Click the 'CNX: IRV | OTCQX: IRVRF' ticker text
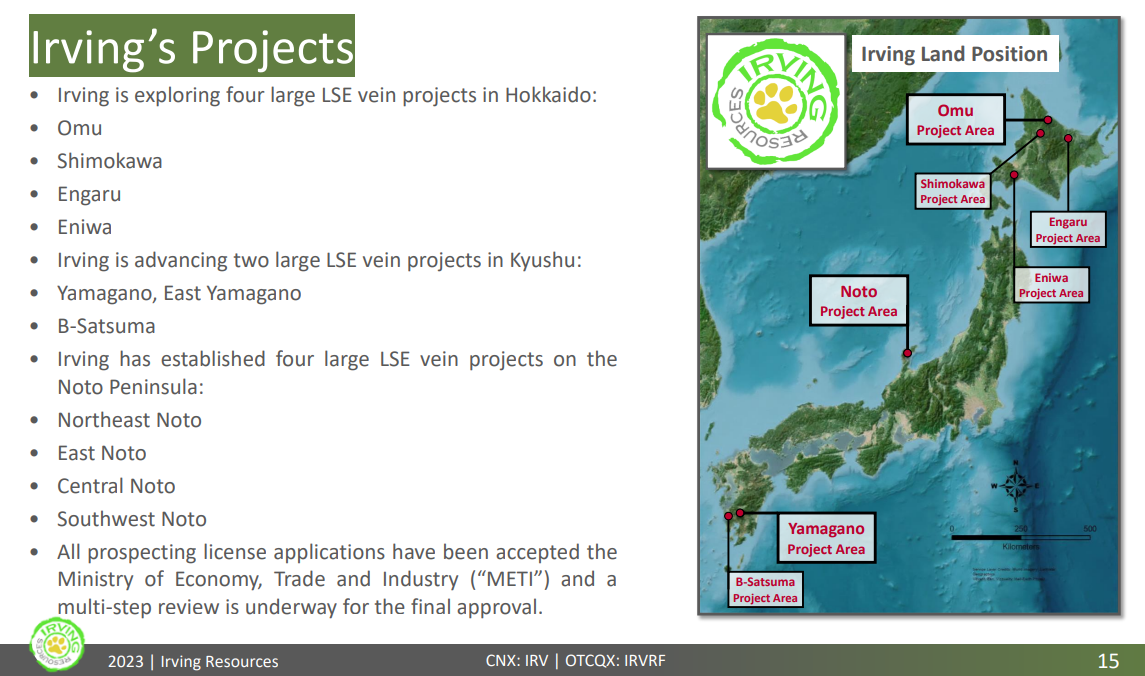Viewport: 1145px width, 676px height. 575,661
